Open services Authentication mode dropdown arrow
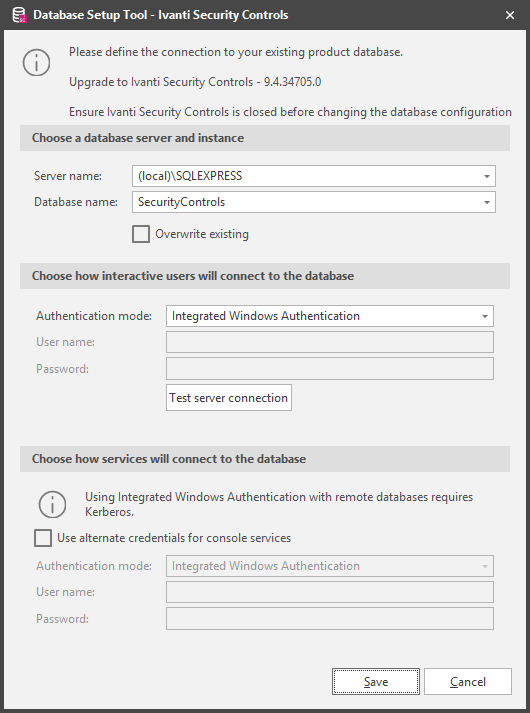 [x=485, y=566]
